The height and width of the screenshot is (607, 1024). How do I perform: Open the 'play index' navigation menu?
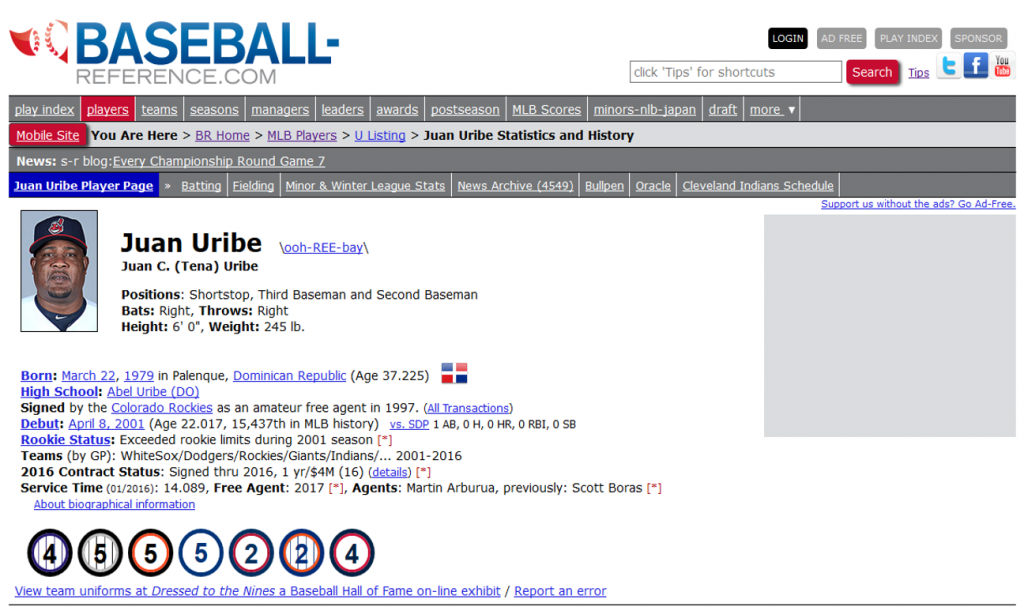pyautogui.click(x=44, y=110)
